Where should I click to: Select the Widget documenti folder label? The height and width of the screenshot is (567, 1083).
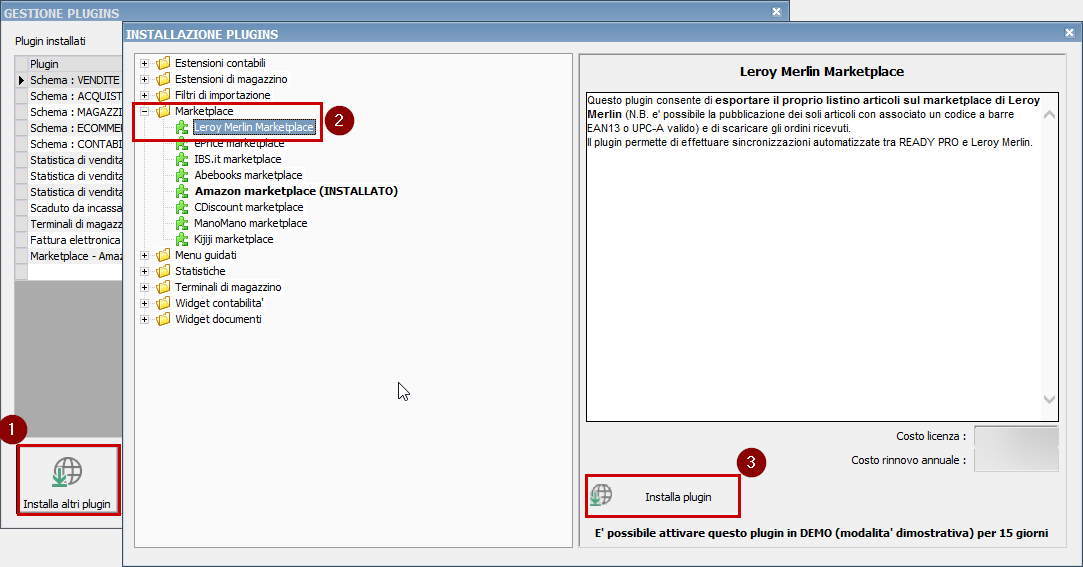click(218, 319)
